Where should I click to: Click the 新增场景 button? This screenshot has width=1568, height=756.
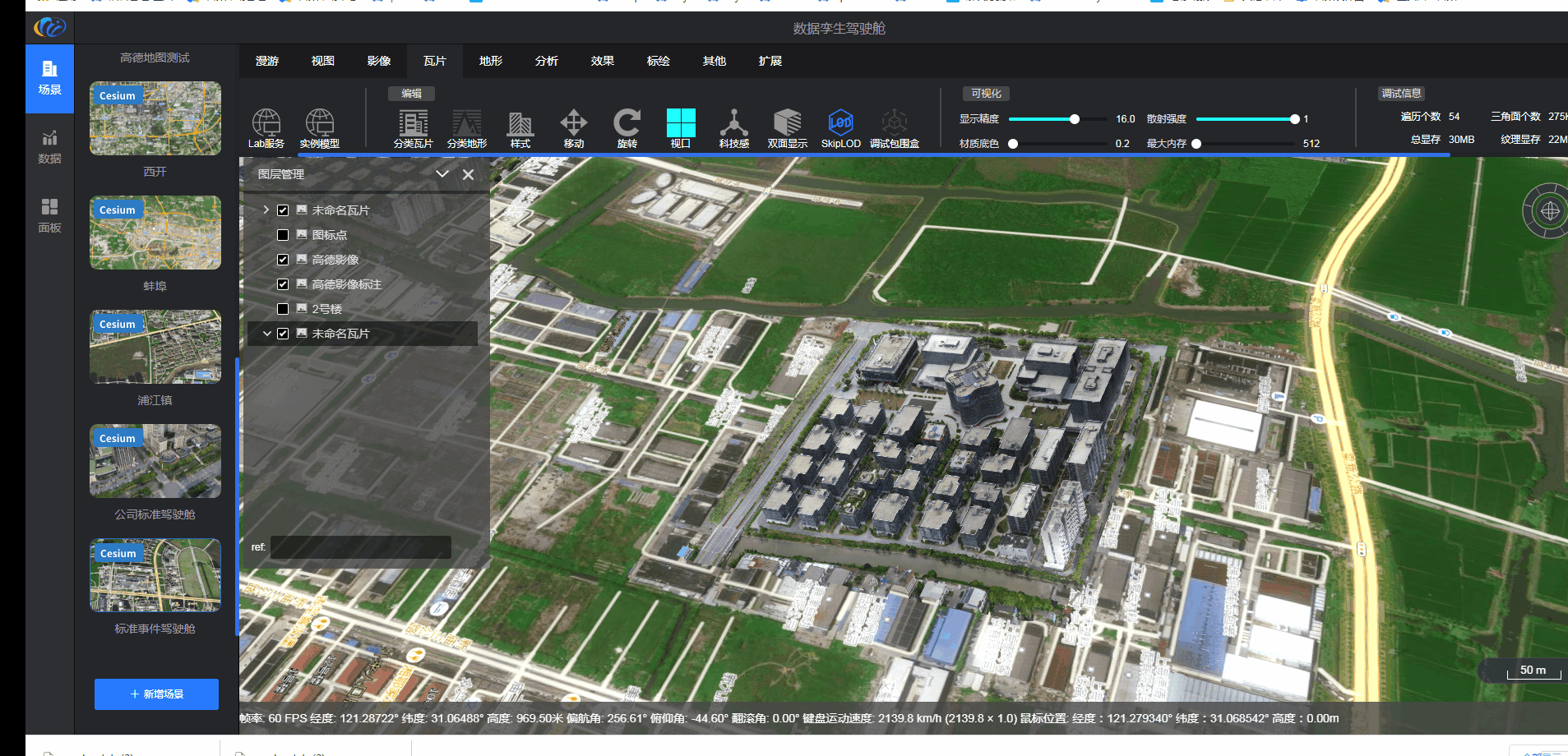click(x=156, y=694)
